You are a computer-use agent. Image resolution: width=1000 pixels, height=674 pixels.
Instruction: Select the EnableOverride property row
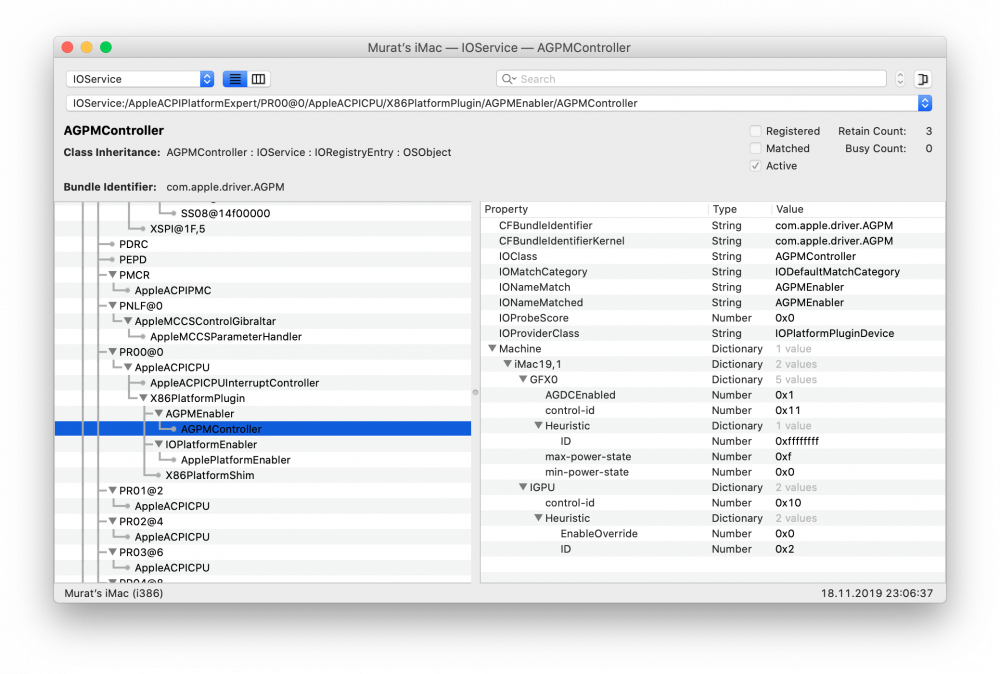(x=712, y=534)
